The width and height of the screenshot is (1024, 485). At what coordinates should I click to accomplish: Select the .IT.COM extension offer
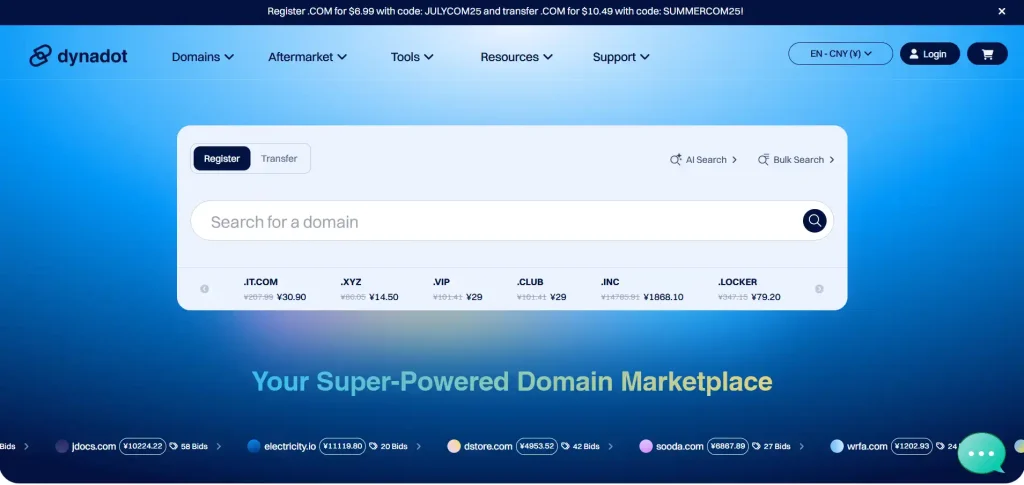[274, 289]
